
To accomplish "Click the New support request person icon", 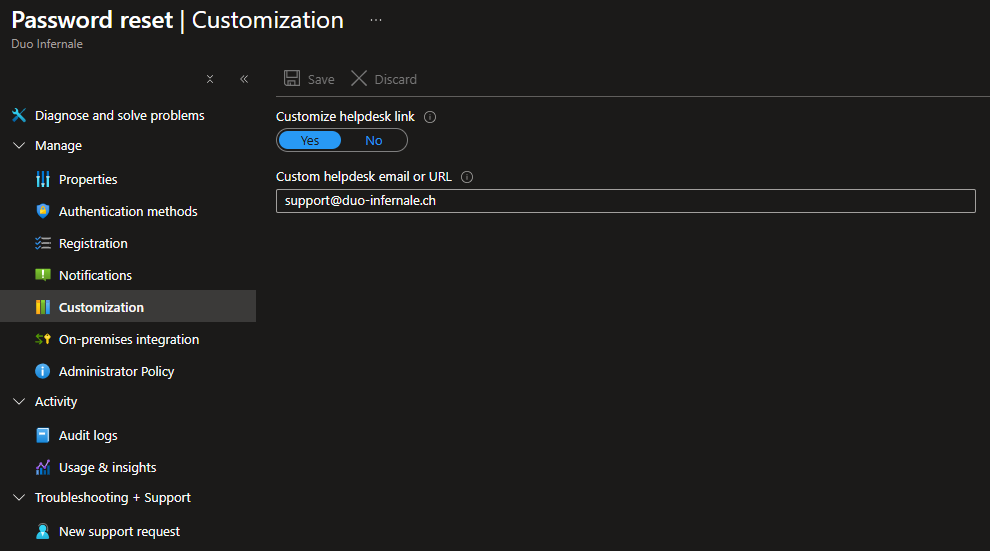I will (x=42, y=532).
